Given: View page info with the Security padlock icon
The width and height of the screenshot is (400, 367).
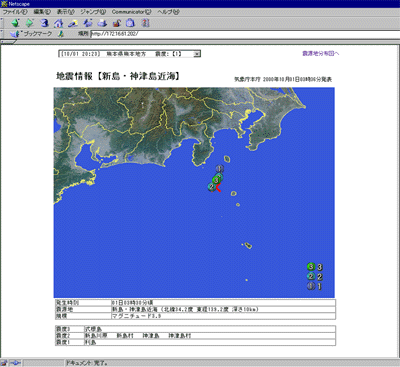Looking at the screenshot, I should pos(116,23).
